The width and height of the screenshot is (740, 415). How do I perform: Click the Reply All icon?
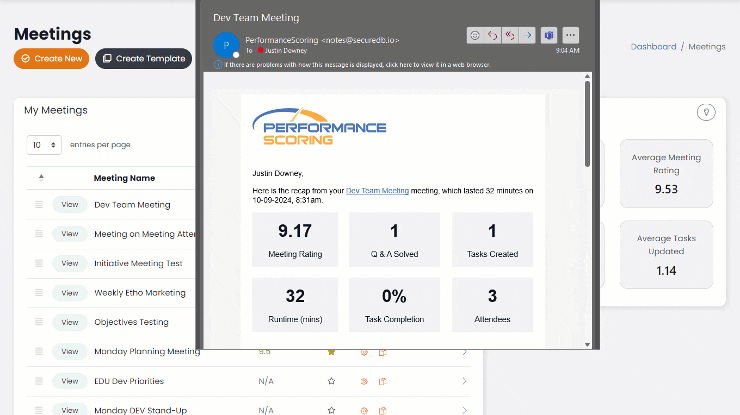tap(510, 36)
